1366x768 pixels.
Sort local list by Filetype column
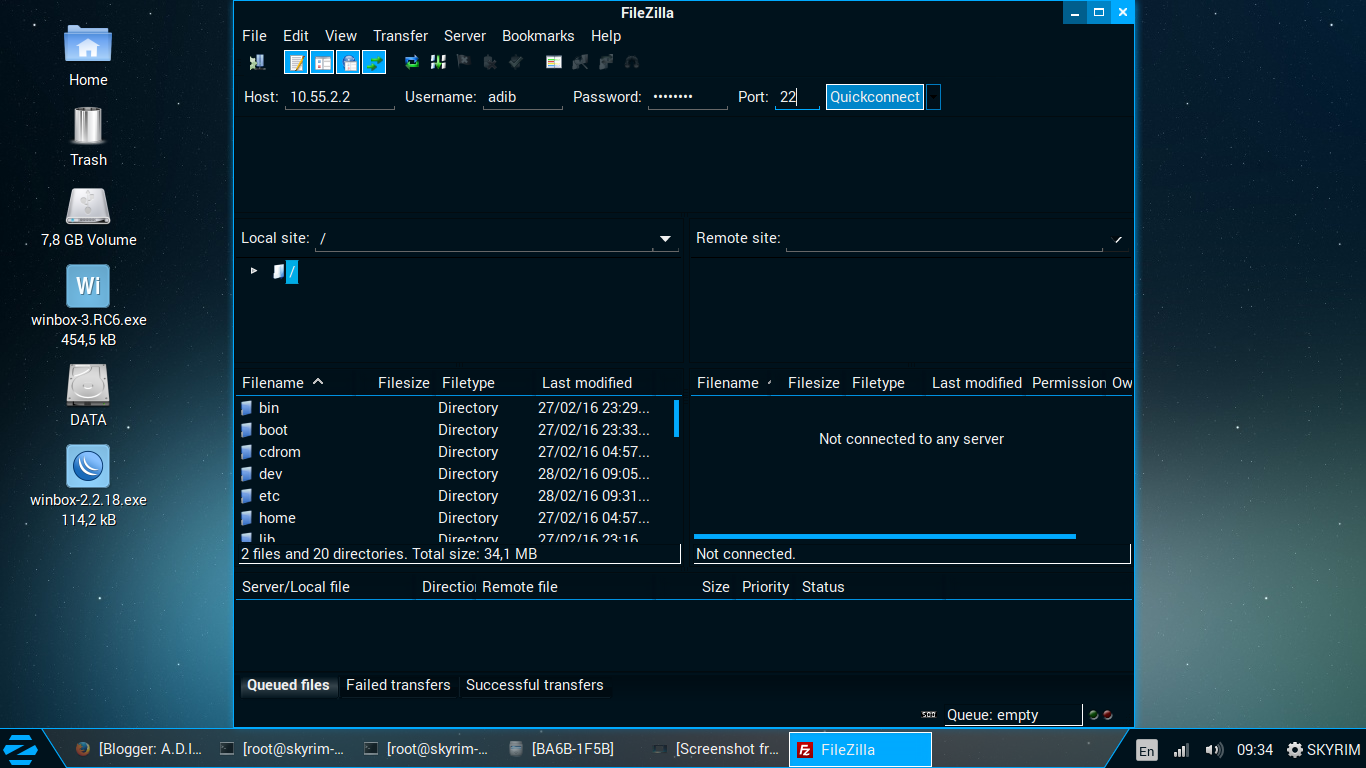click(x=468, y=383)
